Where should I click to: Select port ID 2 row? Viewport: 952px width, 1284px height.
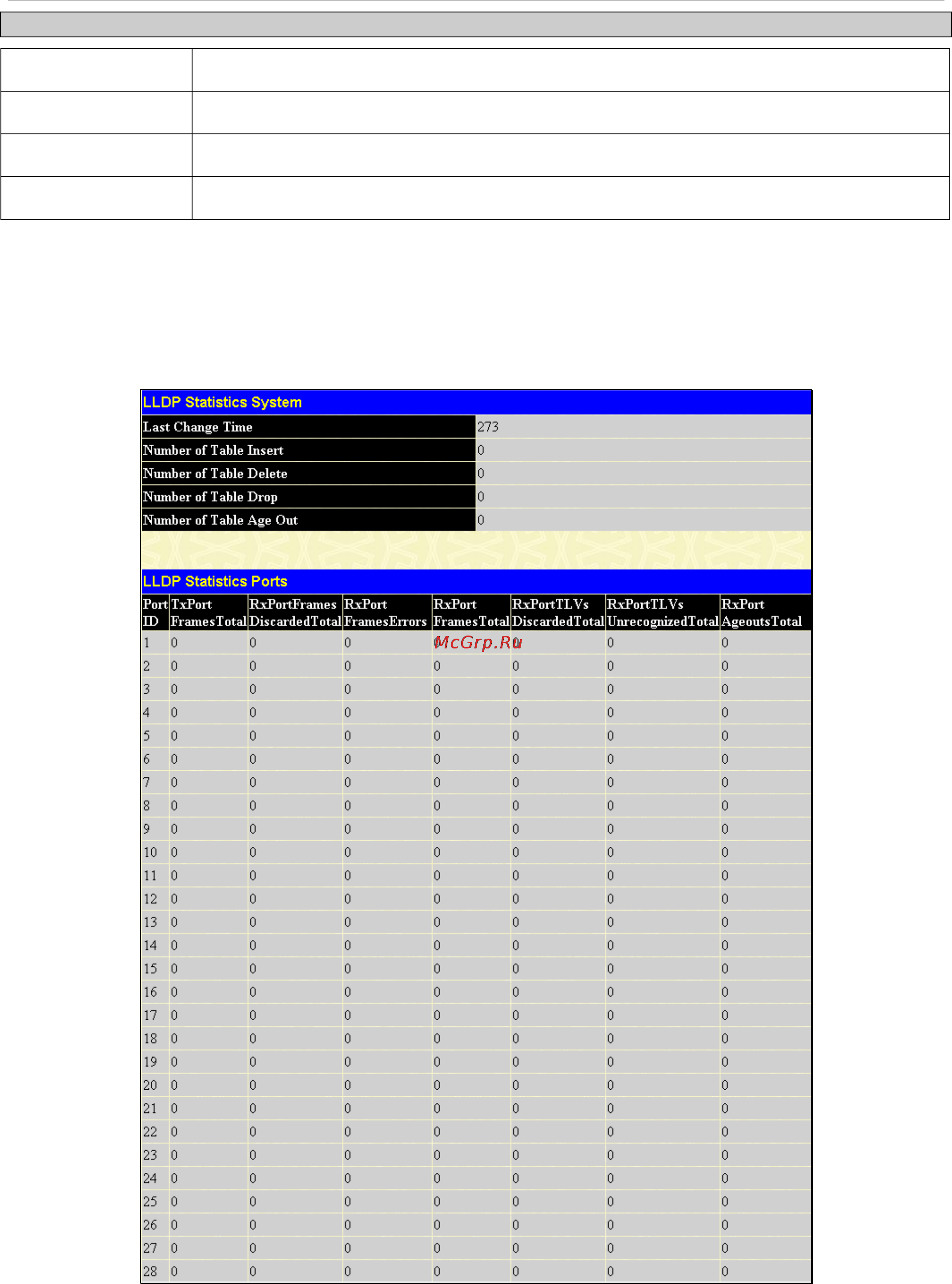476,666
